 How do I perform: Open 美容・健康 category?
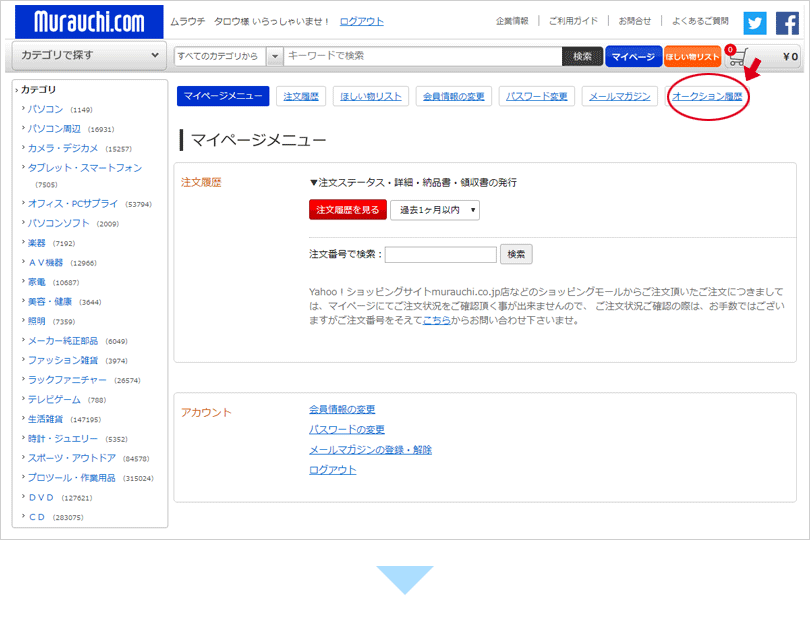point(50,302)
